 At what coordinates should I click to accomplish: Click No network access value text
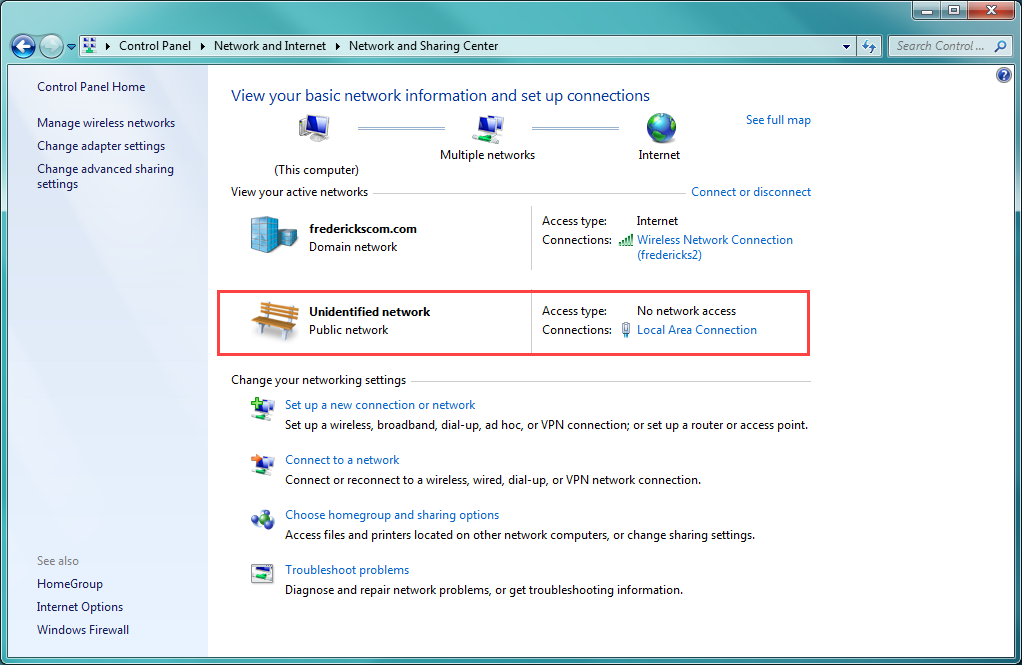(x=686, y=311)
